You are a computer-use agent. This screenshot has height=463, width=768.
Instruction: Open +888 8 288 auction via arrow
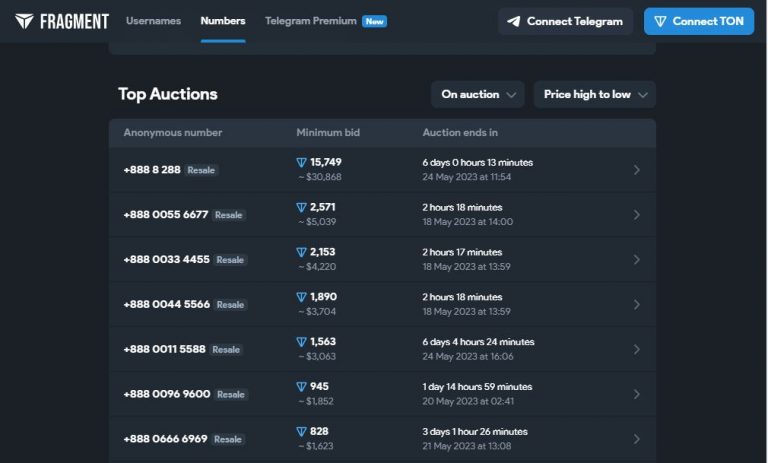point(637,170)
